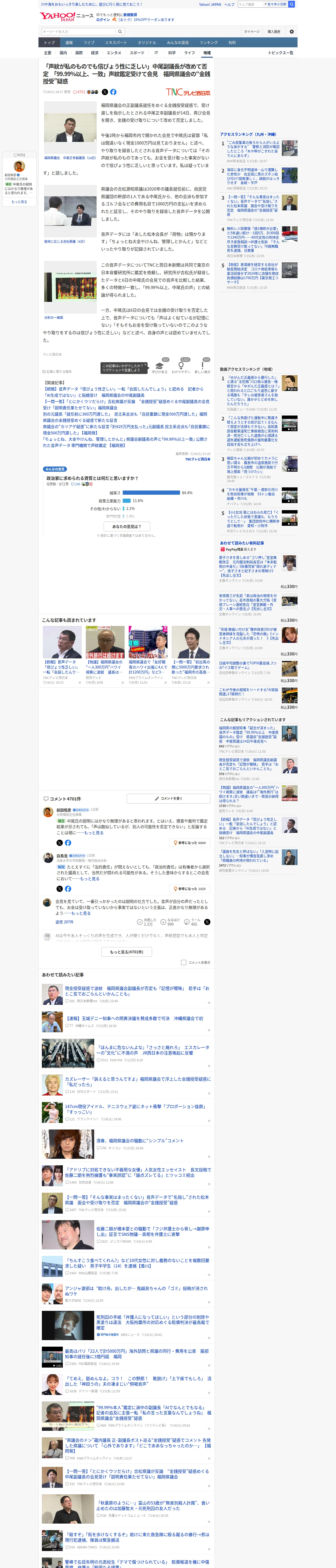Play the top-ranked video thumbnail, duration 3:46
The height and width of the screenshot is (1568, 336).
click(x=289, y=383)
